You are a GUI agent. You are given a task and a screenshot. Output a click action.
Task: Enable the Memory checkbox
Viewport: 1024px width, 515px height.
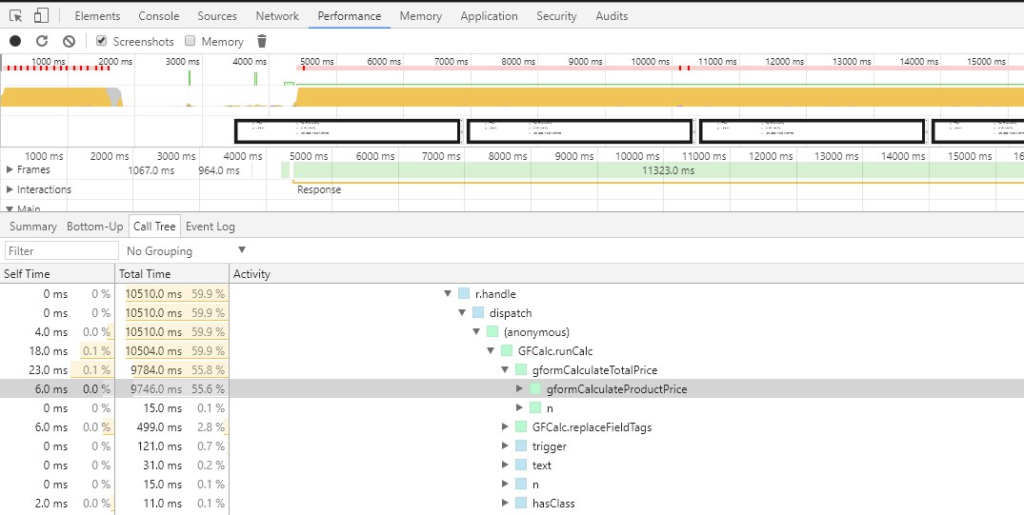(190, 41)
